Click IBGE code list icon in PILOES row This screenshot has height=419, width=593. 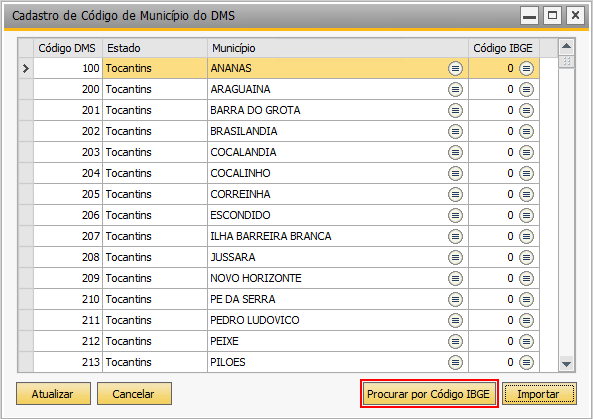tap(526, 363)
